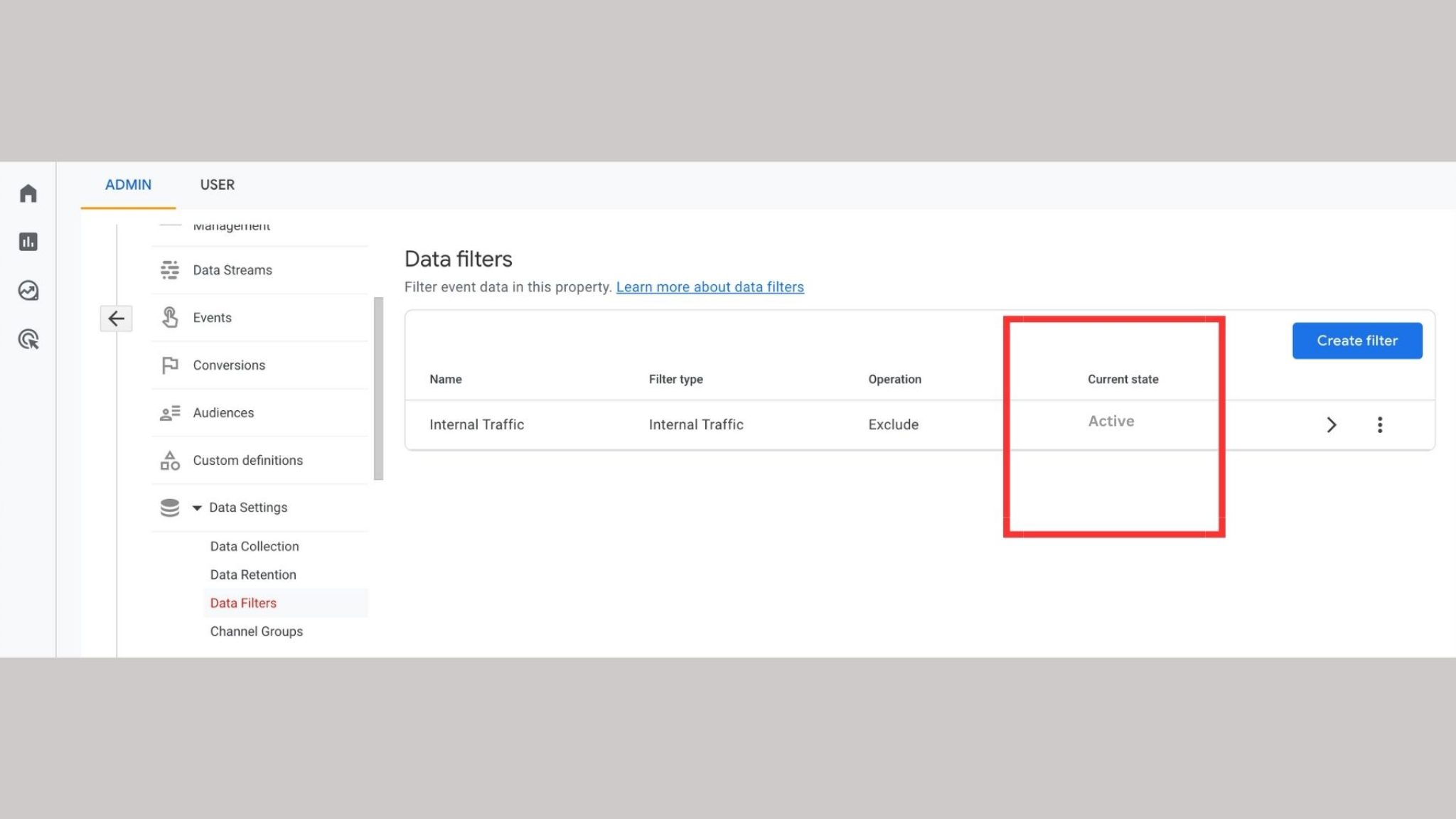Click the Data Streams icon

tap(169, 270)
